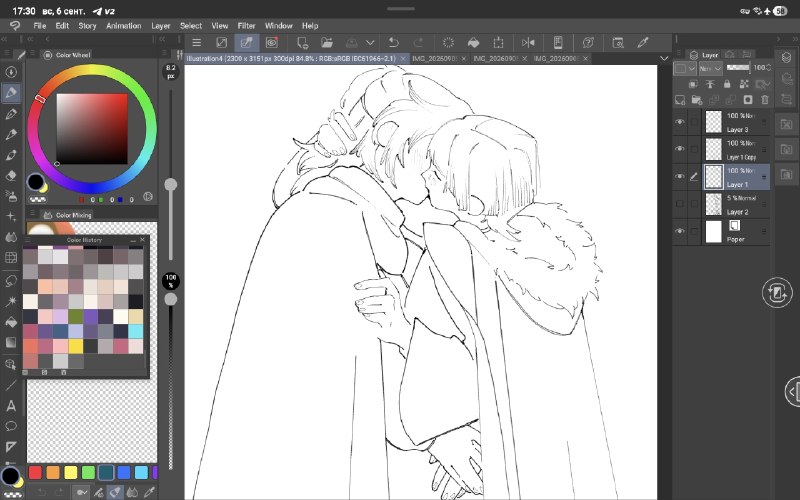Click the Delete Layer trash icon

click(764, 100)
